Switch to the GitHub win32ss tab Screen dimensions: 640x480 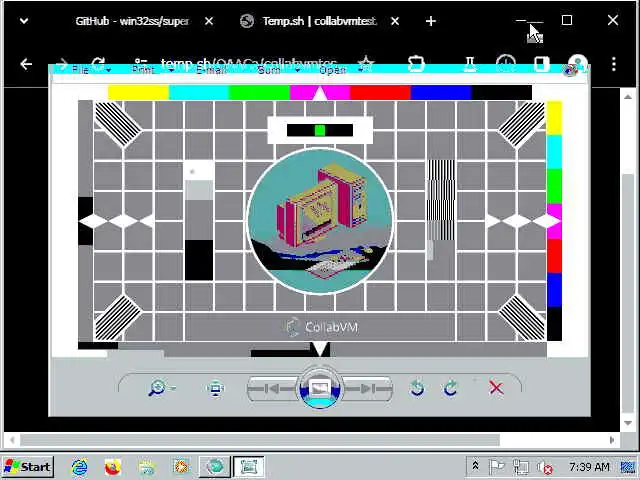[131, 21]
